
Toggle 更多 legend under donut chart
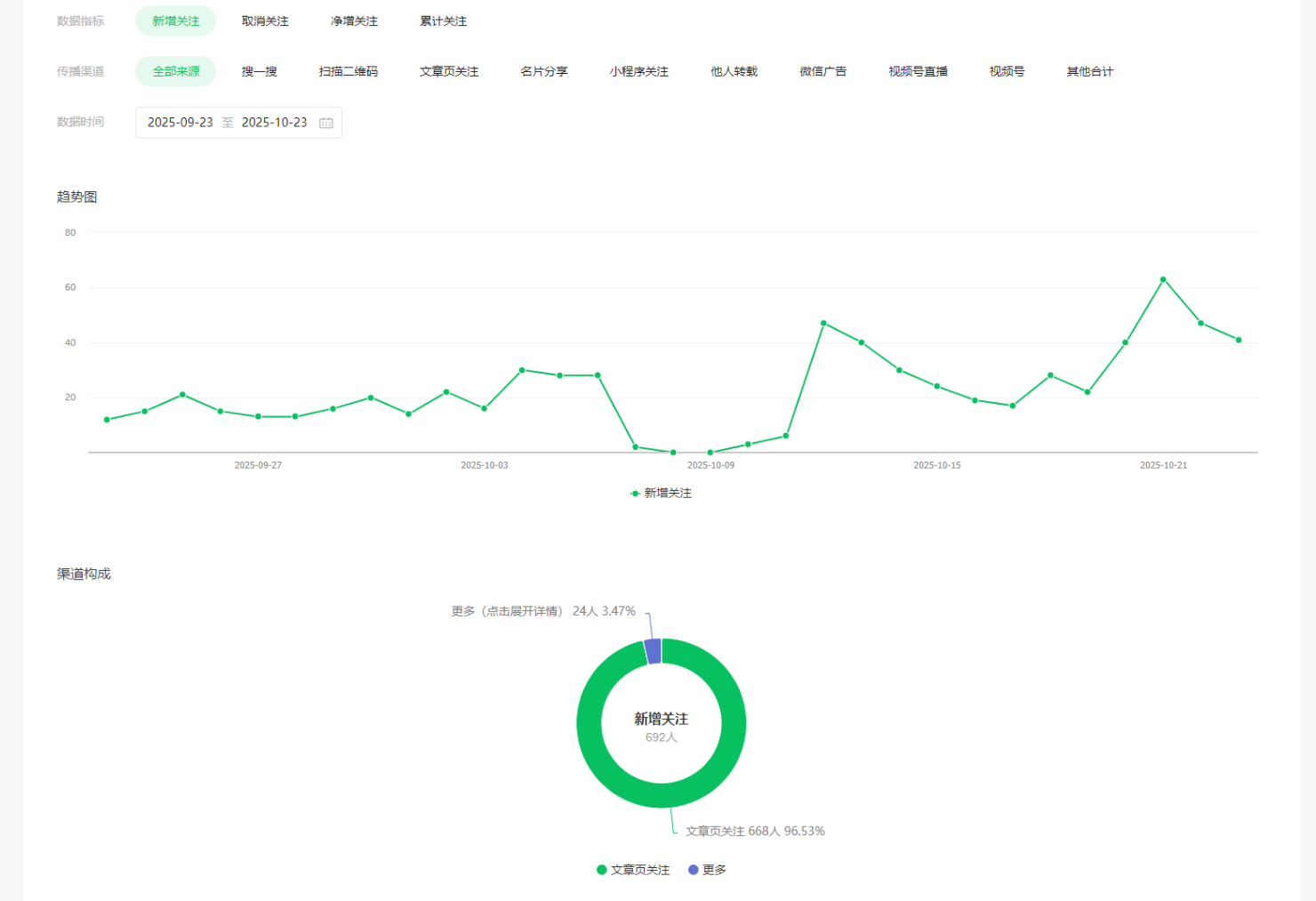click(x=708, y=870)
